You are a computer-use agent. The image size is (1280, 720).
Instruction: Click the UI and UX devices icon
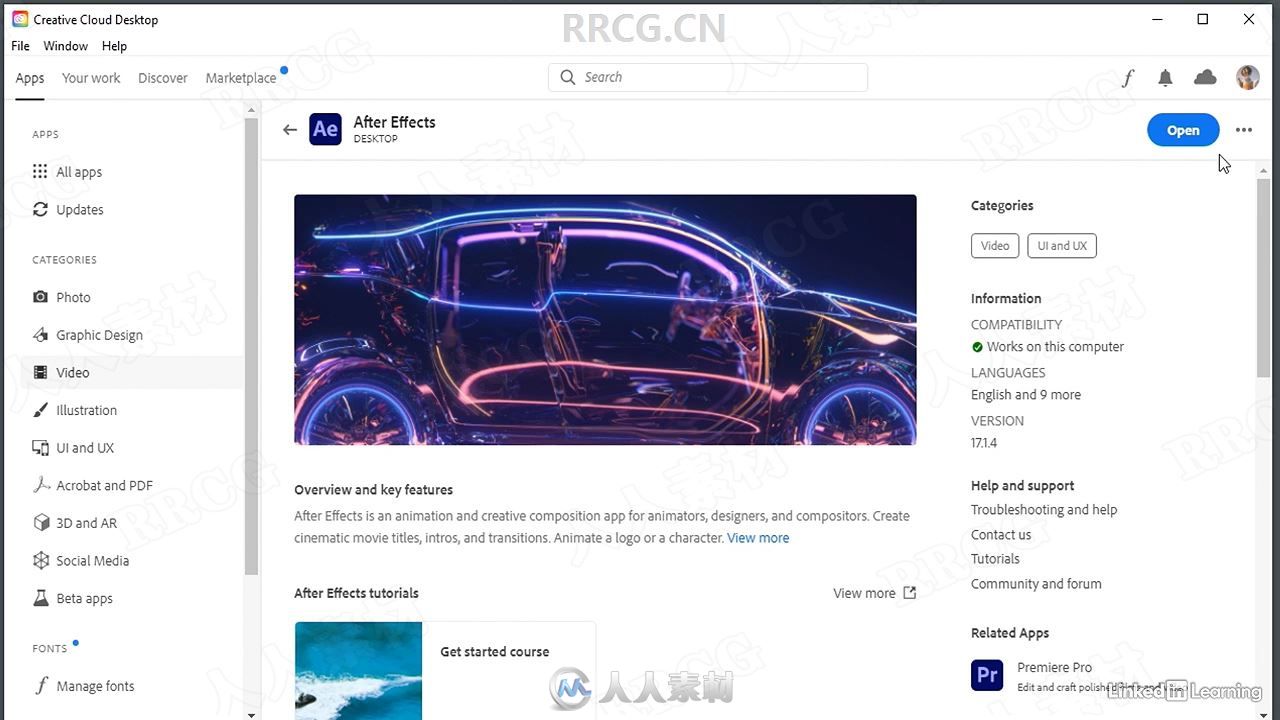pyautogui.click(x=40, y=448)
